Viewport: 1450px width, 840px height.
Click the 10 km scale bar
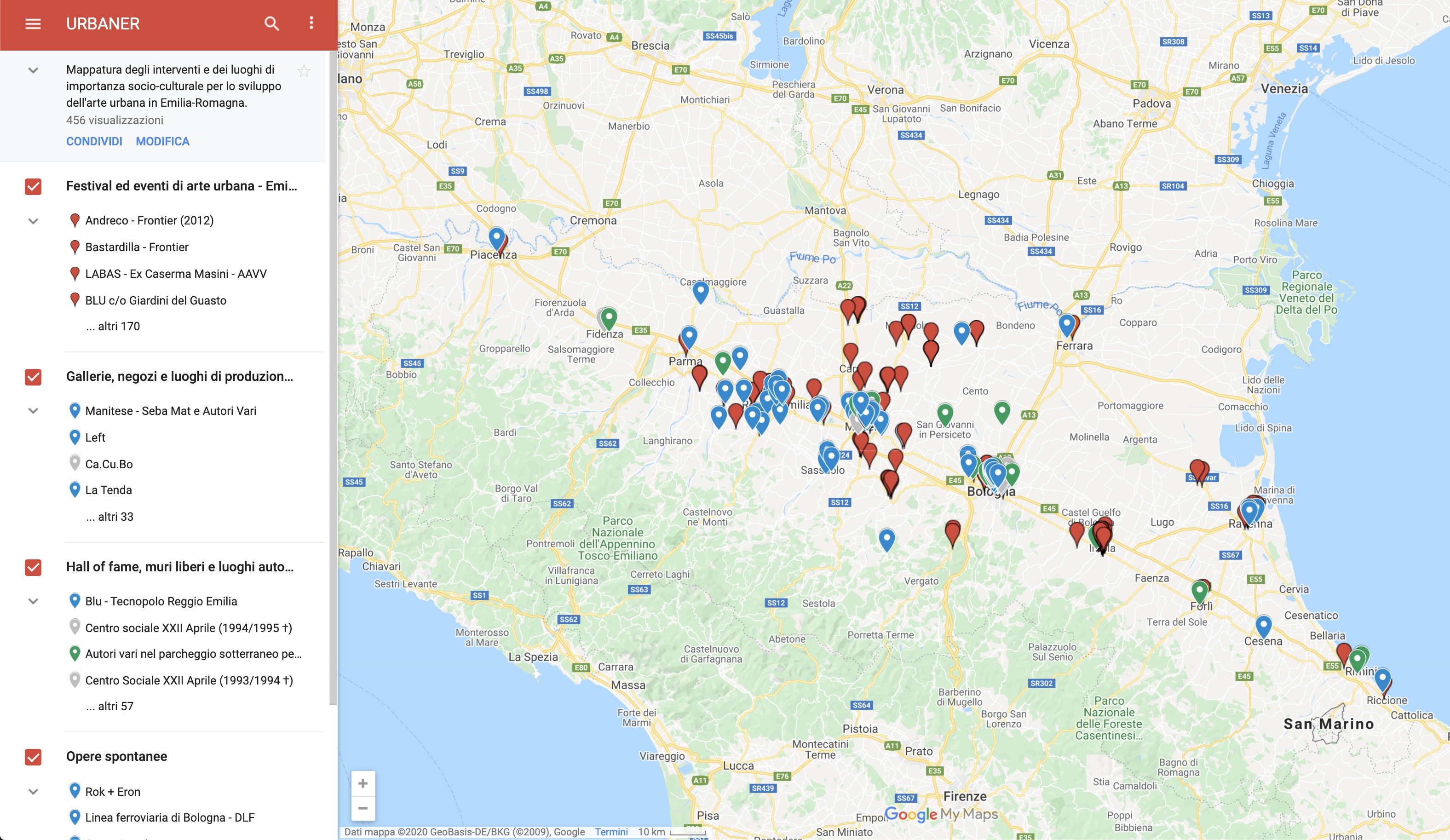point(687,833)
